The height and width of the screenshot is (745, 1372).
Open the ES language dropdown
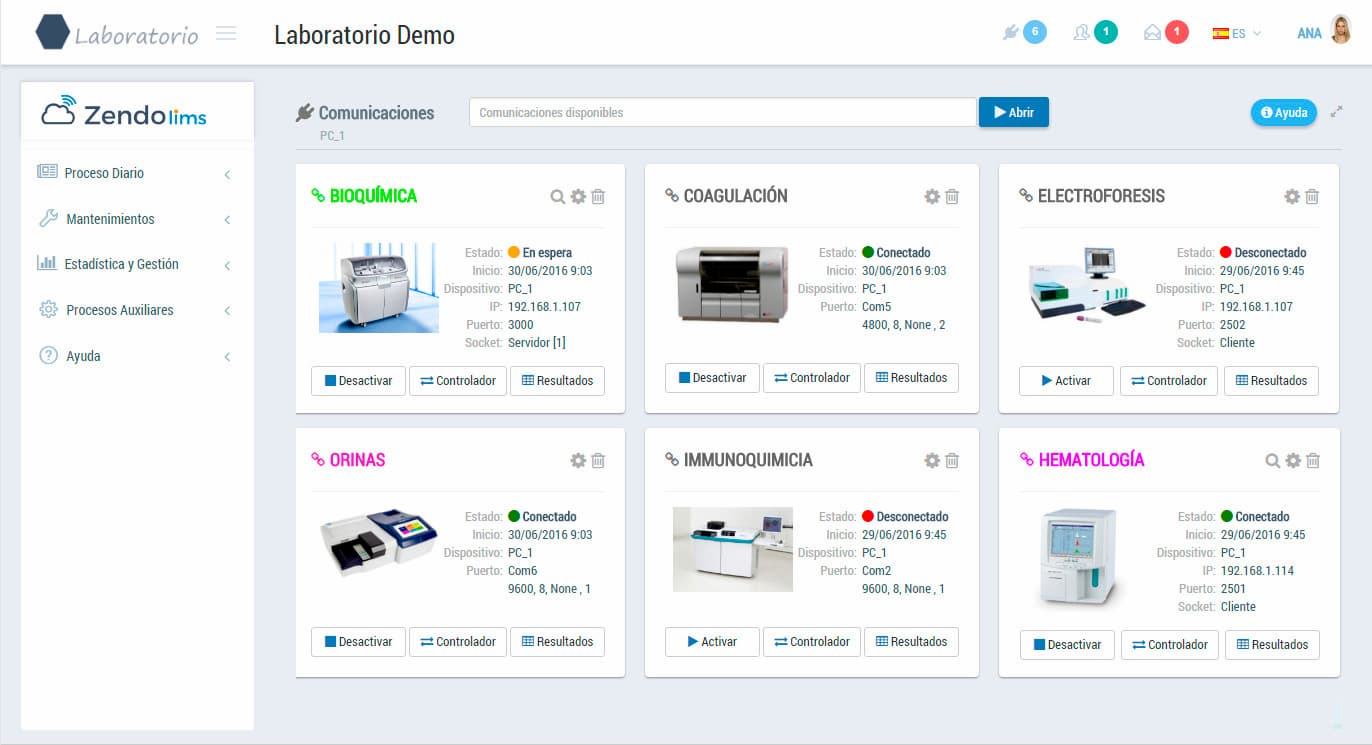click(1237, 33)
